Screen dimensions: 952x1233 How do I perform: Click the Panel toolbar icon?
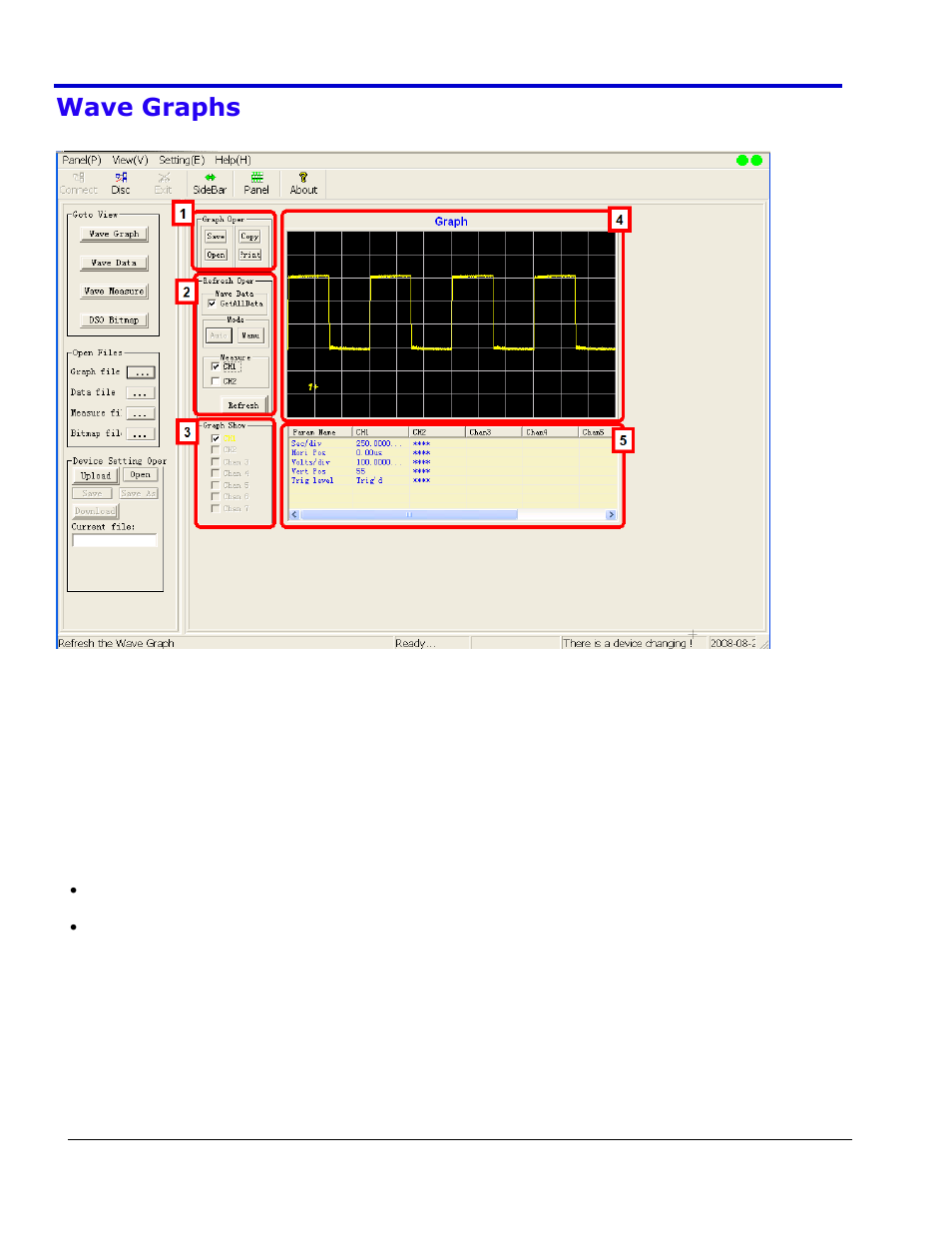tap(256, 183)
